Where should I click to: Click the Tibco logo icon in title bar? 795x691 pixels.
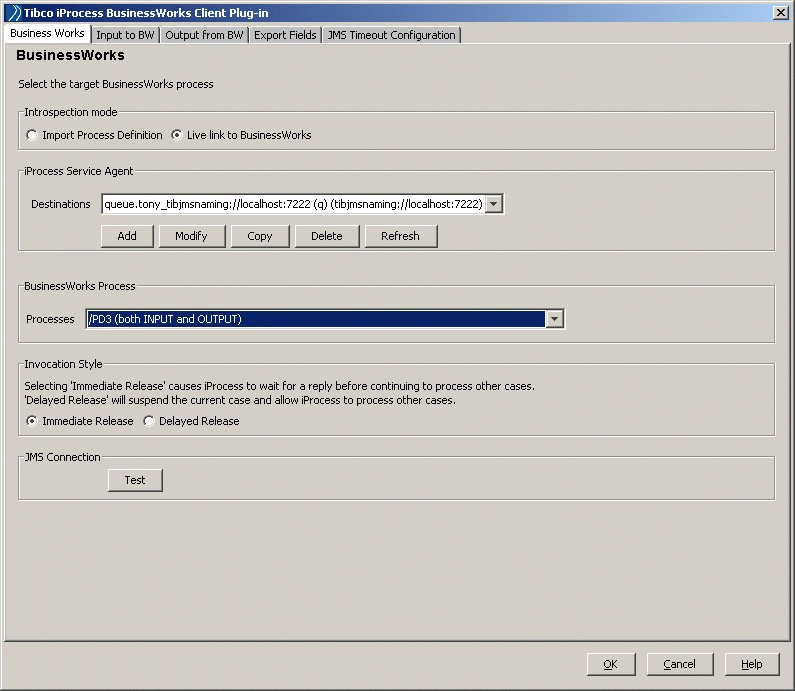click(x=14, y=13)
